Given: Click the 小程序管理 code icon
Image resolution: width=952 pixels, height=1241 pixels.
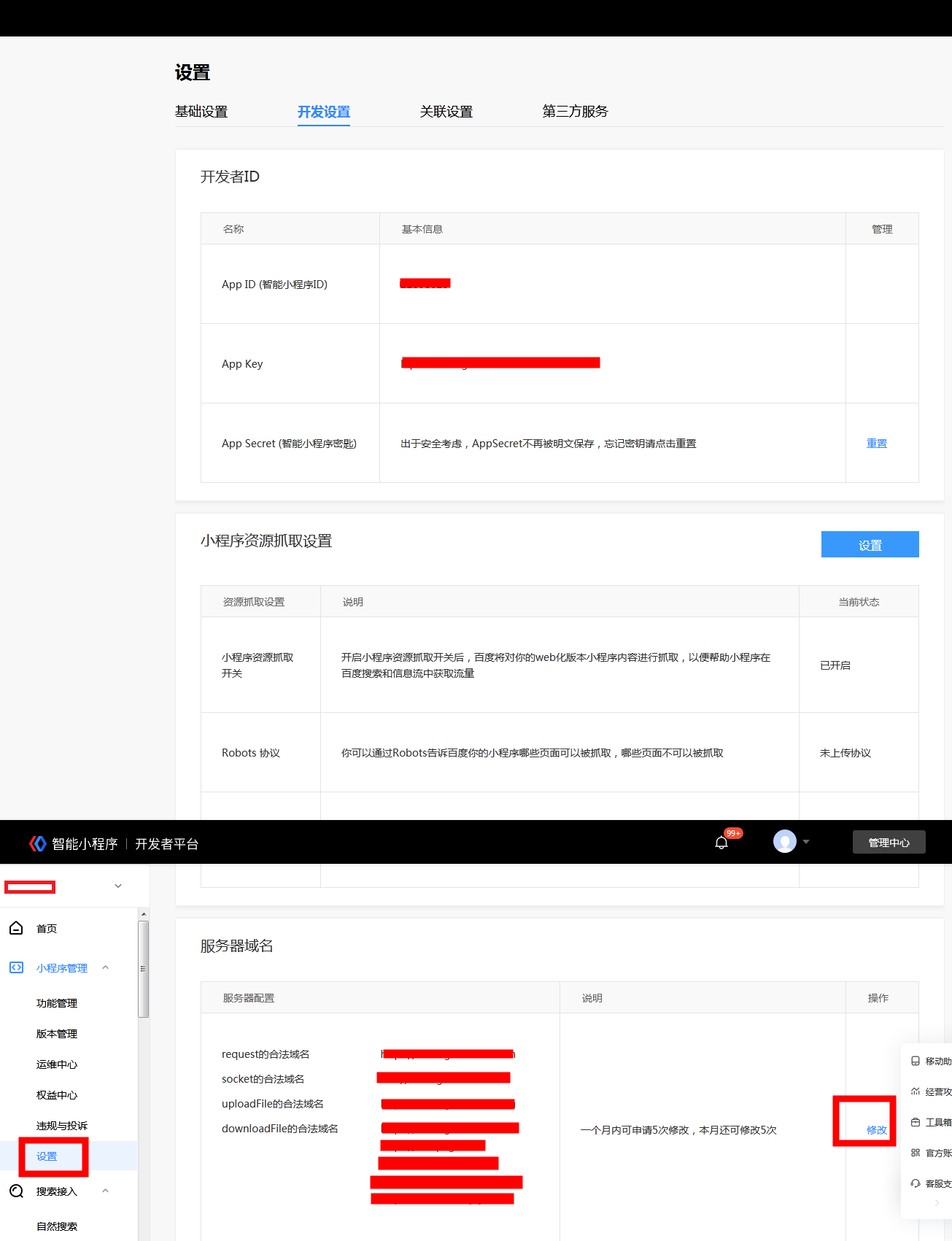Looking at the screenshot, I should pos(16,967).
